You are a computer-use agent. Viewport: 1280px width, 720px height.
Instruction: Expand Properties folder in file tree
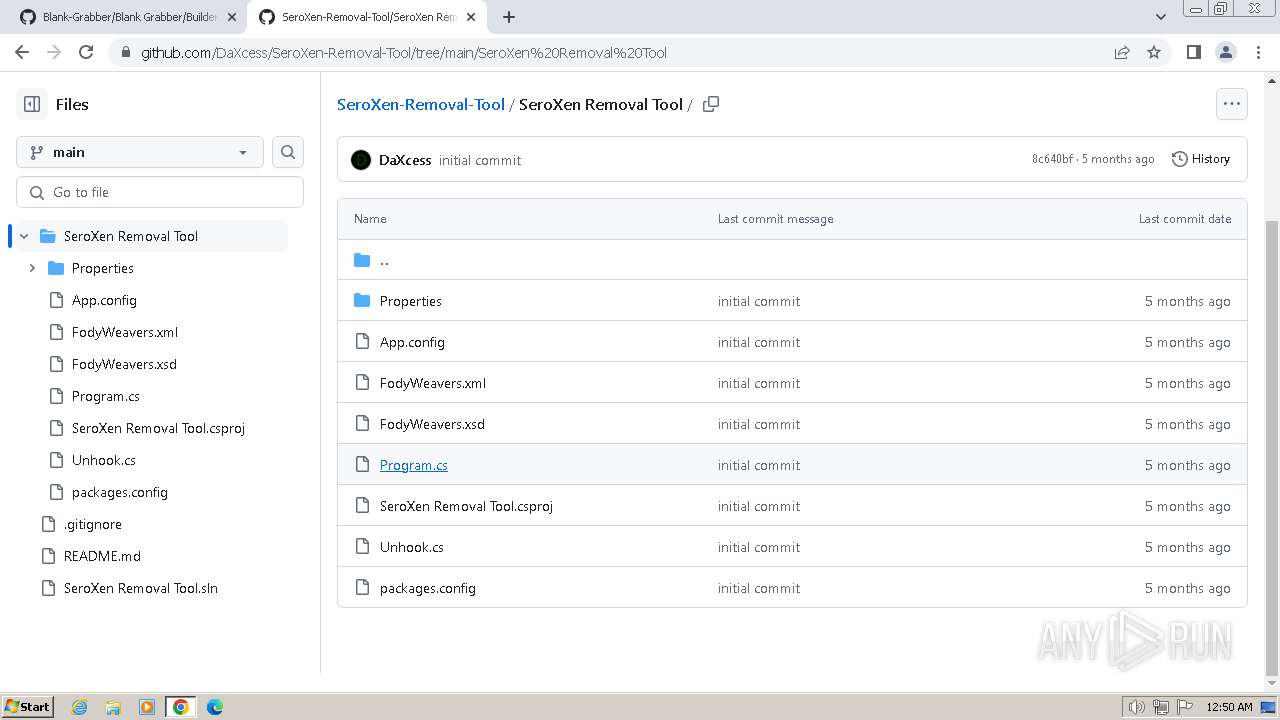tap(32, 268)
